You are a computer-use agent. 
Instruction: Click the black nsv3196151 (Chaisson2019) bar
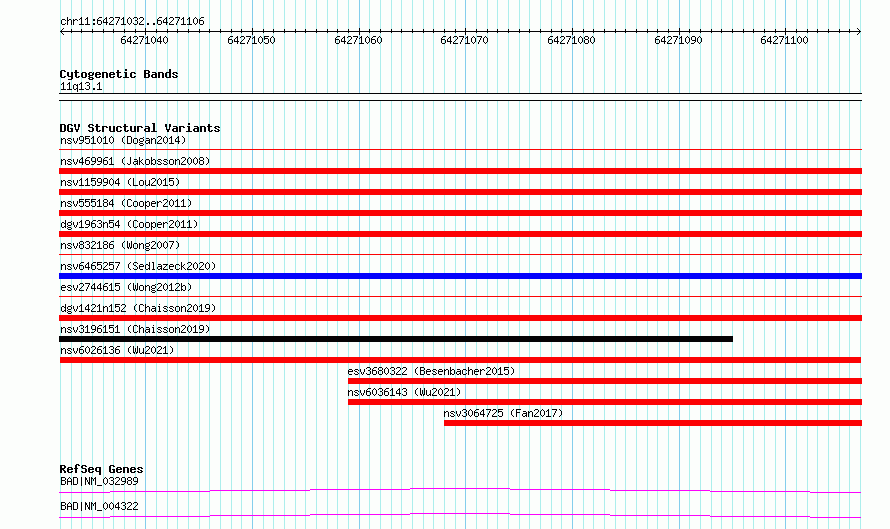tap(396, 339)
